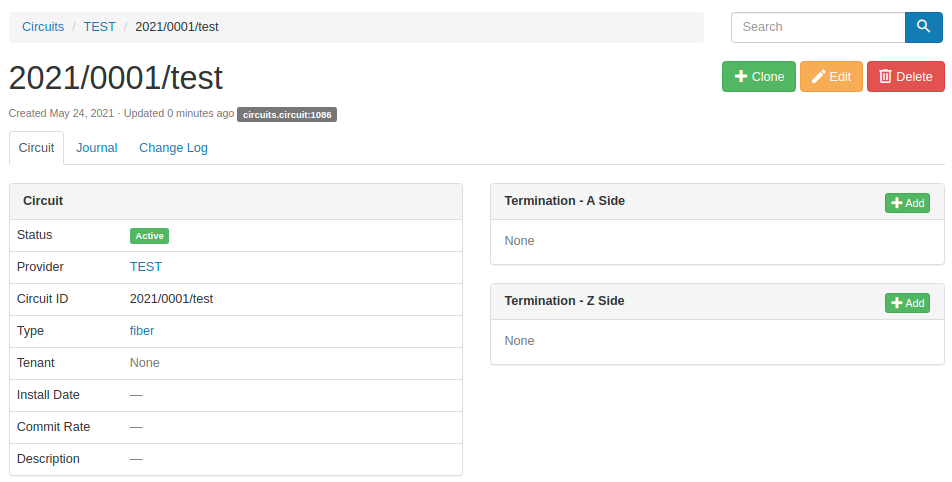Switch to the Change Log tab
Viewport: 952px width, 482px height.
(173, 148)
